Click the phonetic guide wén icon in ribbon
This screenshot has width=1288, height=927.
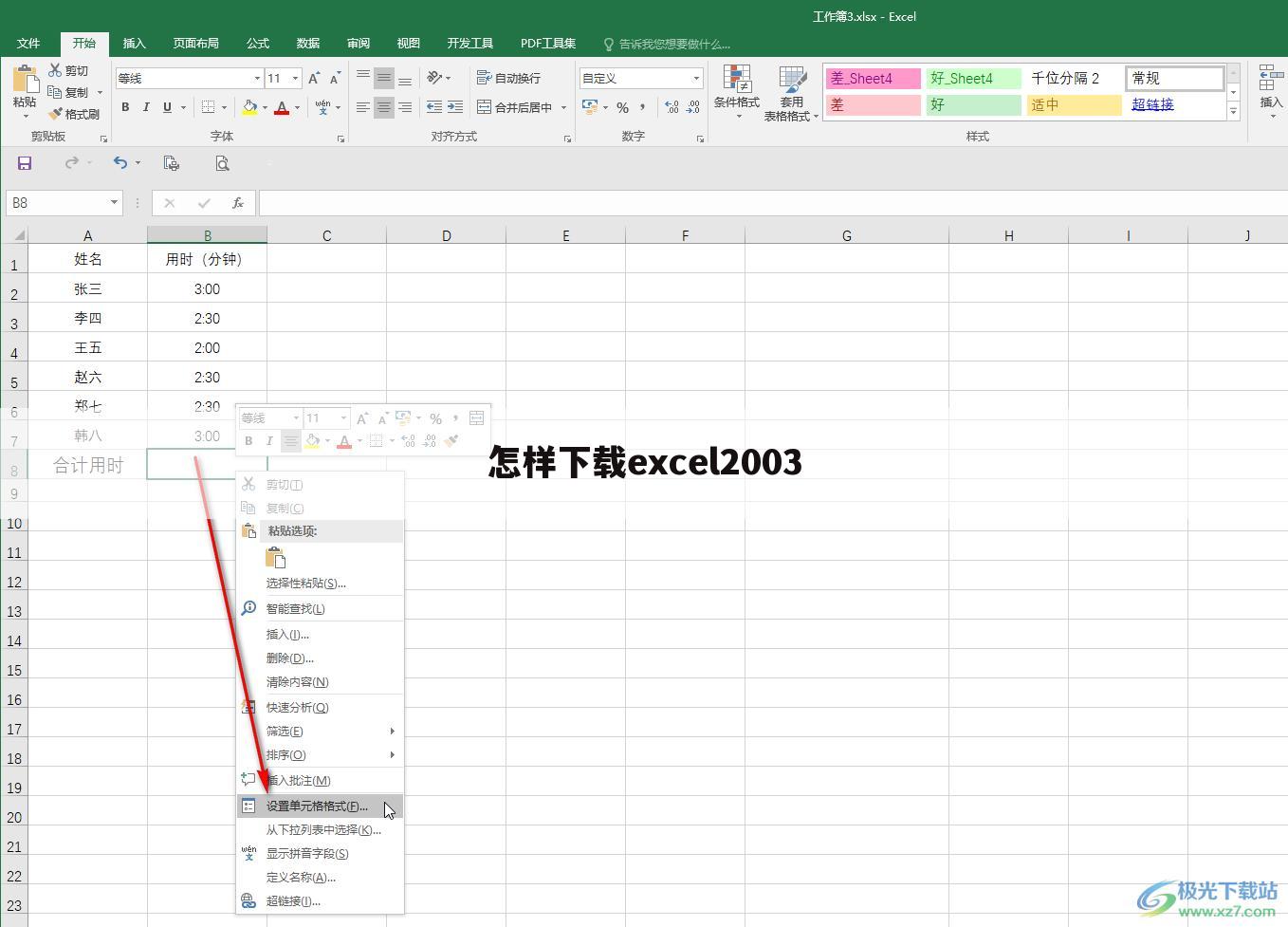323,107
